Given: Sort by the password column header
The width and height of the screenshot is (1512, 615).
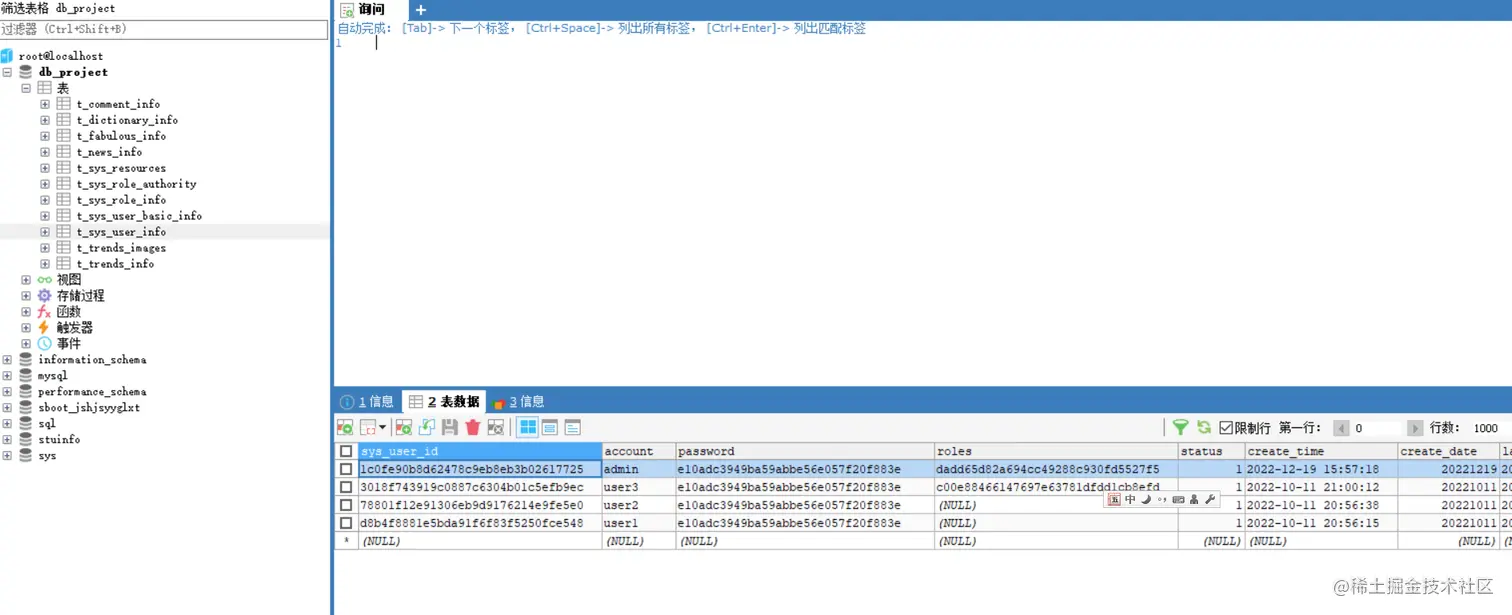Looking at the screenshot, I should pos(805,451).
